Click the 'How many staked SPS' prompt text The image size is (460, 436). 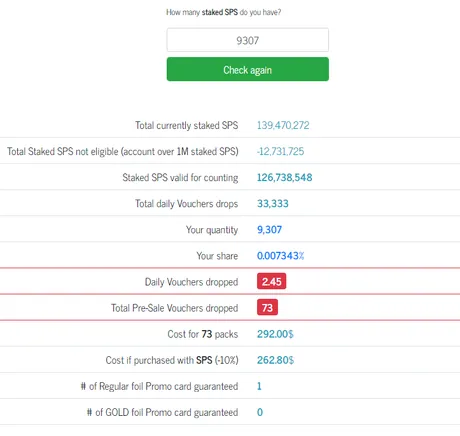point(224,12)
